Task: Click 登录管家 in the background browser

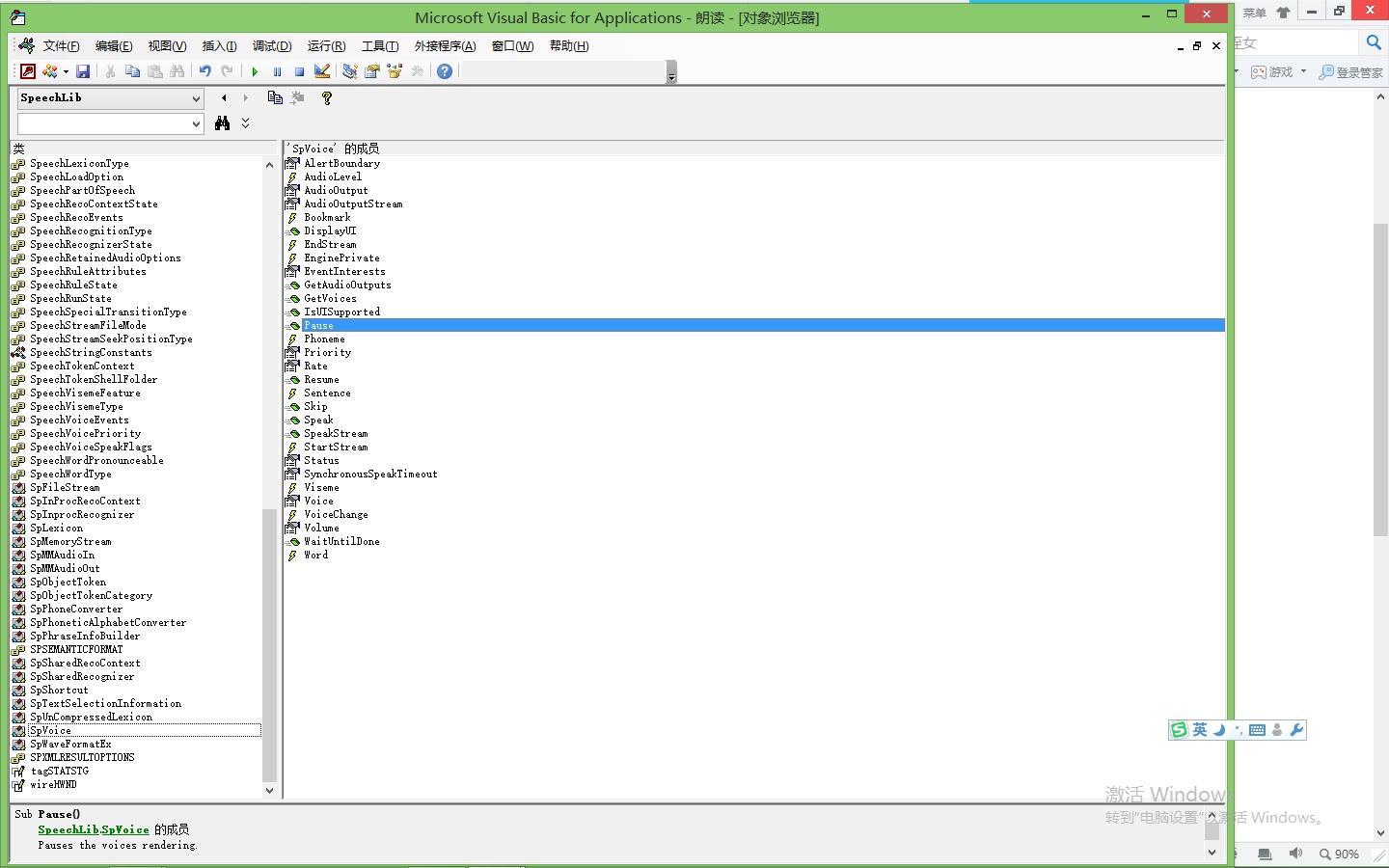Action: click(x=1351, y=72)
